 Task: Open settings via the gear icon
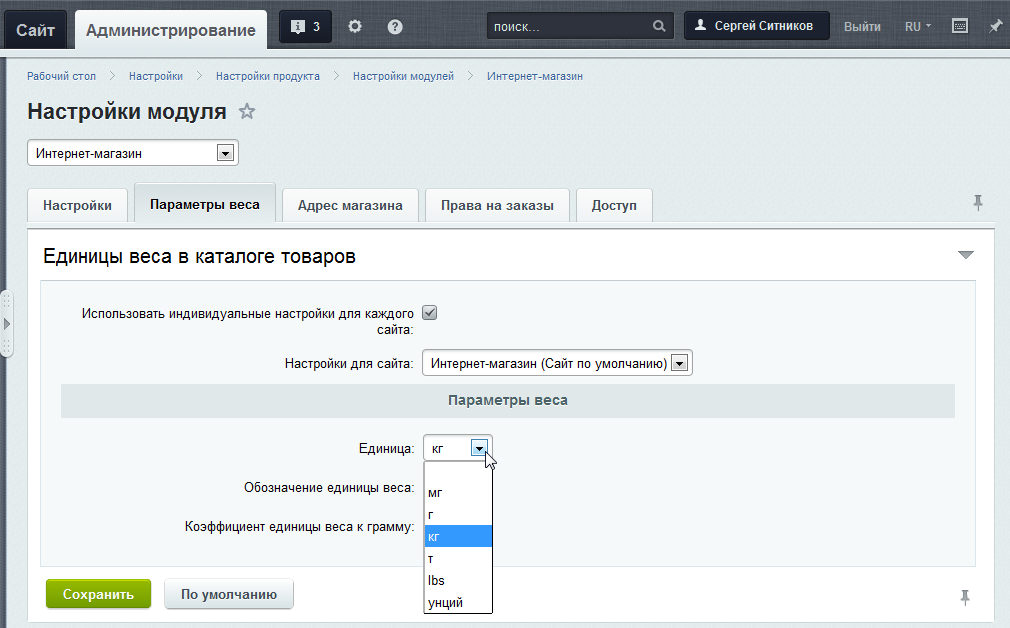(355, 26)
